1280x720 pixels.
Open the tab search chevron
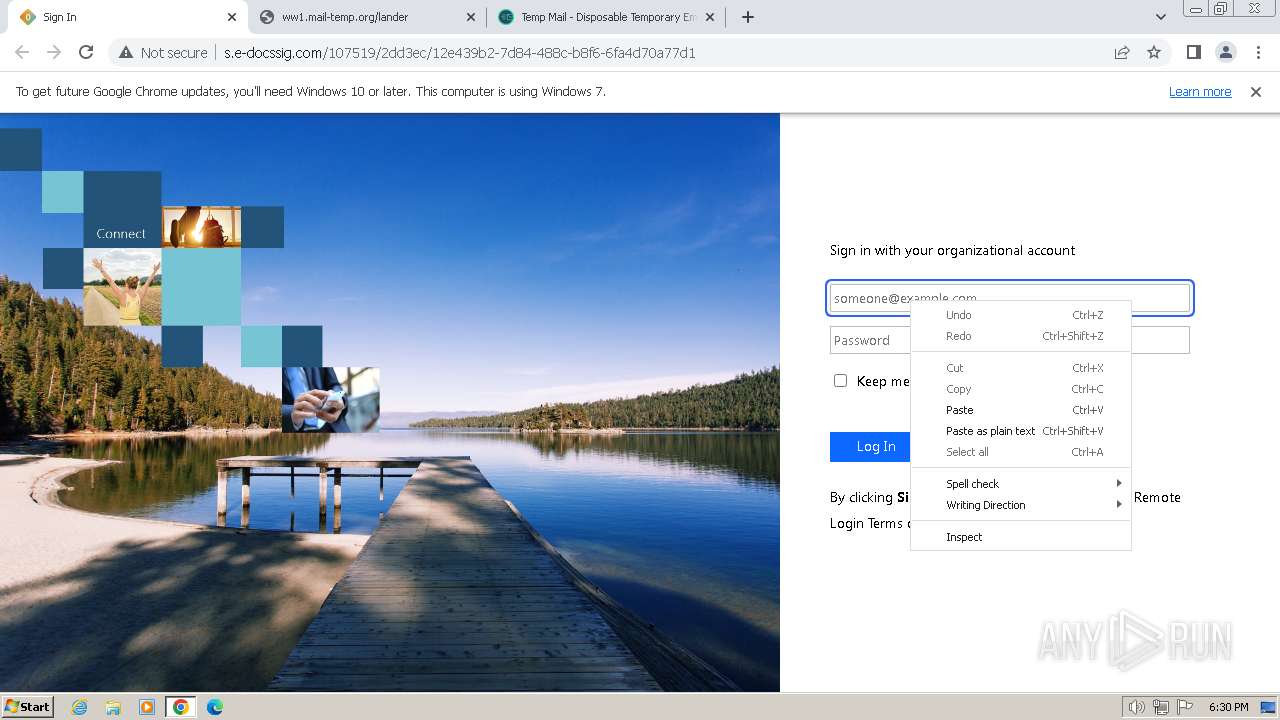click(1161, 17)
